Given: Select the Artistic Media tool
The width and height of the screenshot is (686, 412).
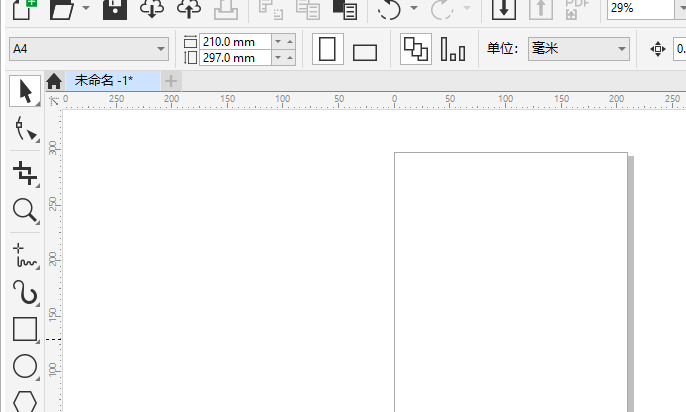Looking at the screenshot, I should click(x=25, y=292).
